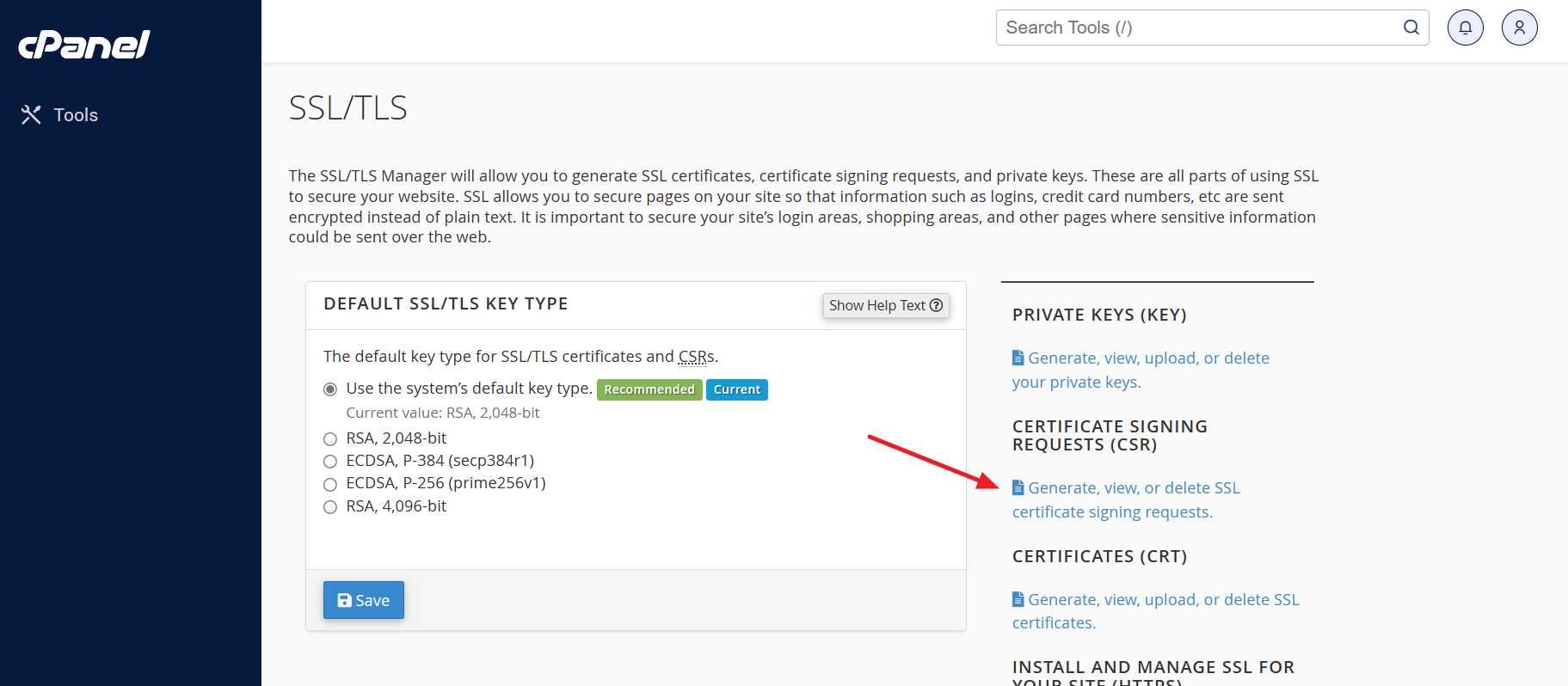Click the Current badge
Image resolution: width=1568 pixels, height=686 pixels.
[x=737, y=389]
